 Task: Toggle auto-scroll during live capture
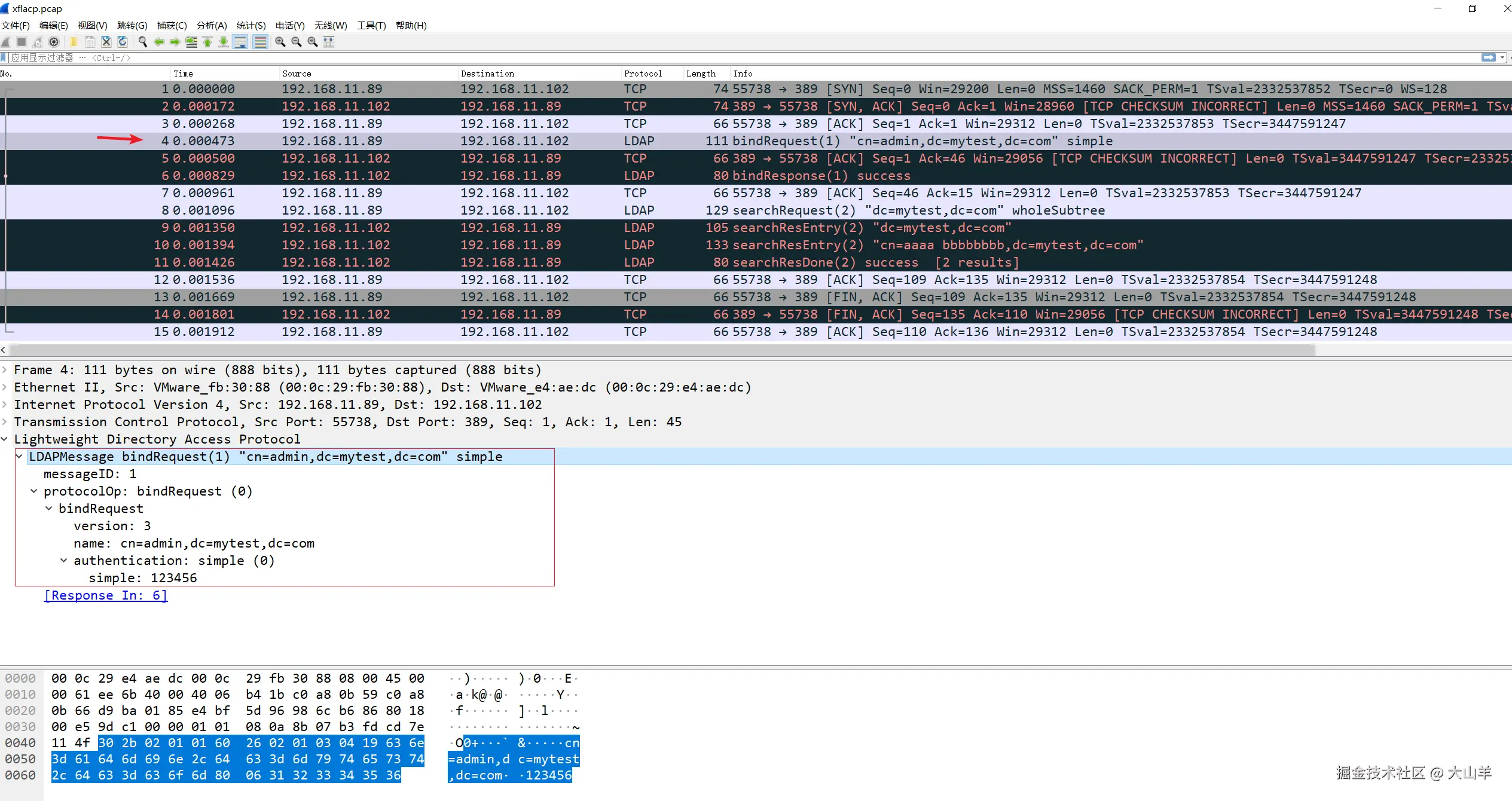(241, 42)
